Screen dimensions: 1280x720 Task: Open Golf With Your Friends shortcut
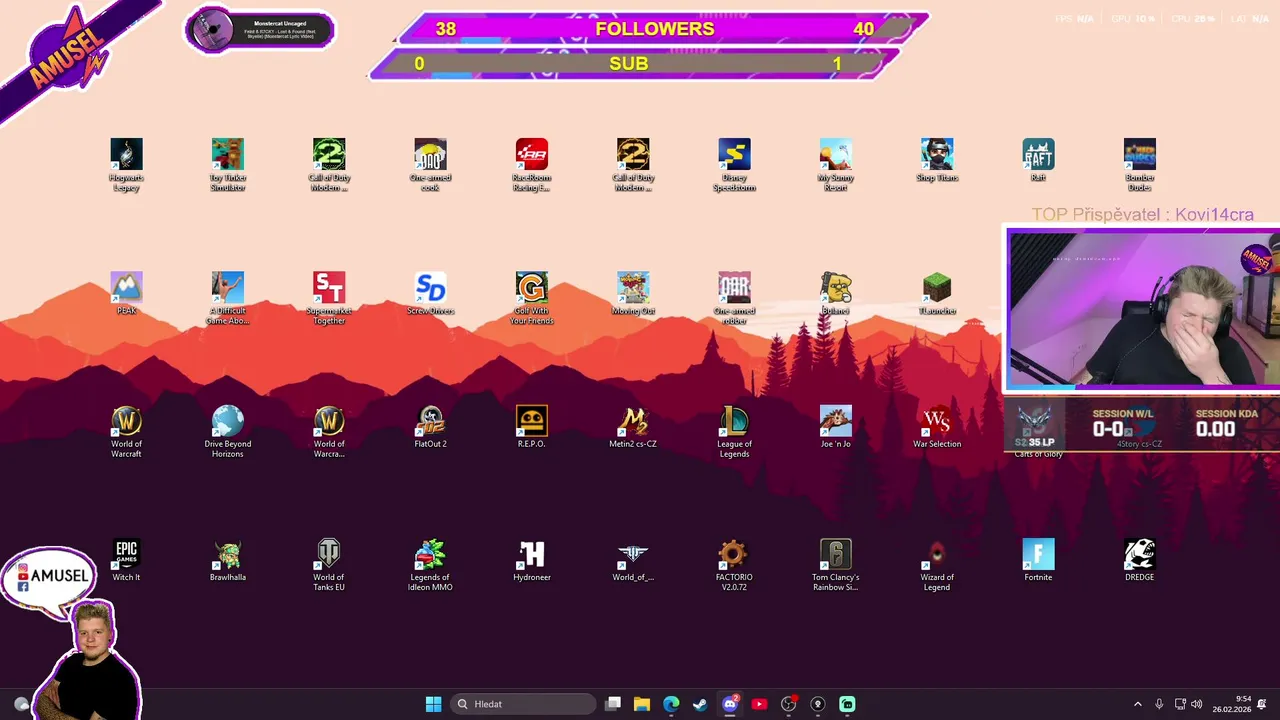pyautogui.click(x=532, y=298)
